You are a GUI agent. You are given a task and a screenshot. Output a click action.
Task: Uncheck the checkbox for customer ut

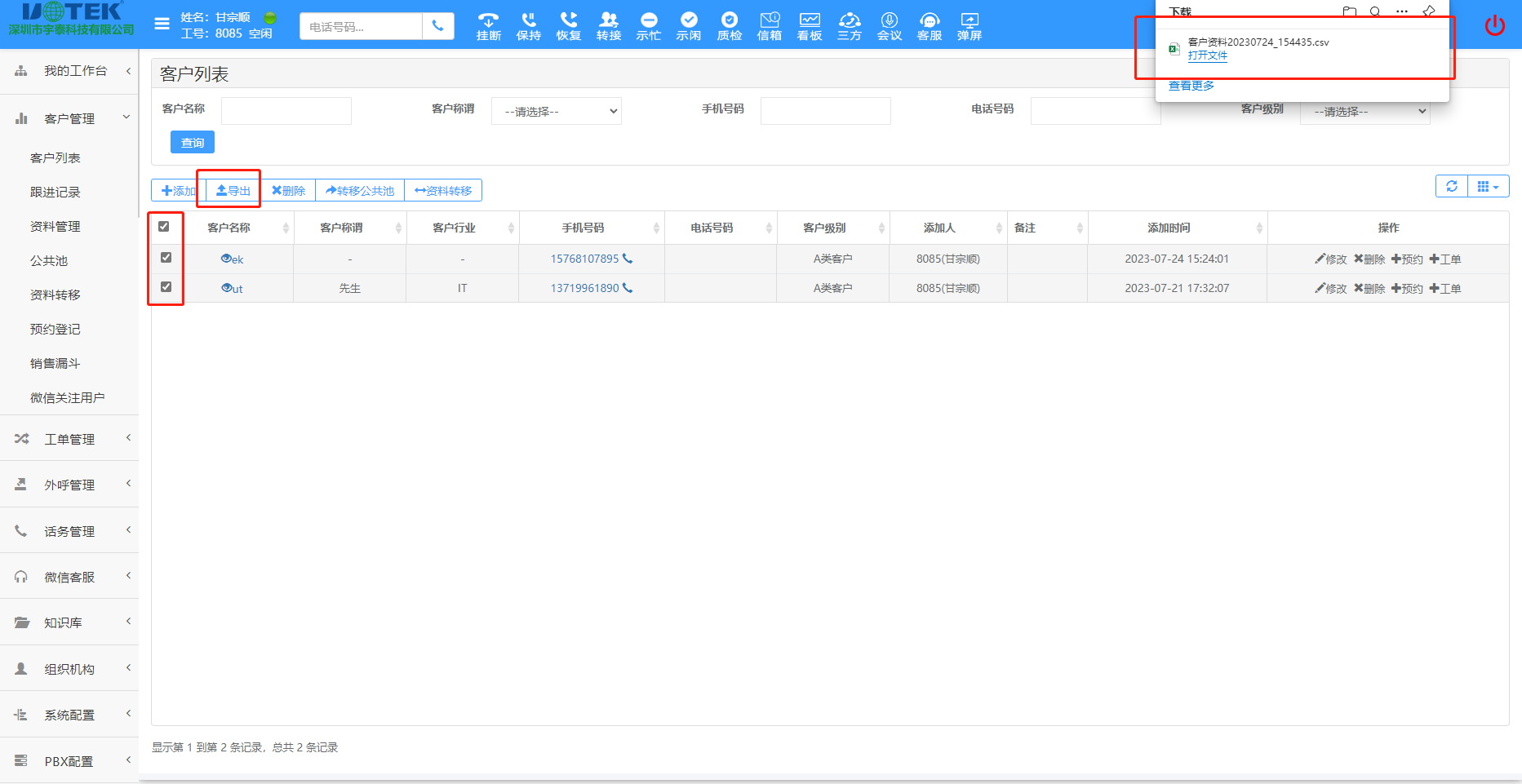[166, 287]
